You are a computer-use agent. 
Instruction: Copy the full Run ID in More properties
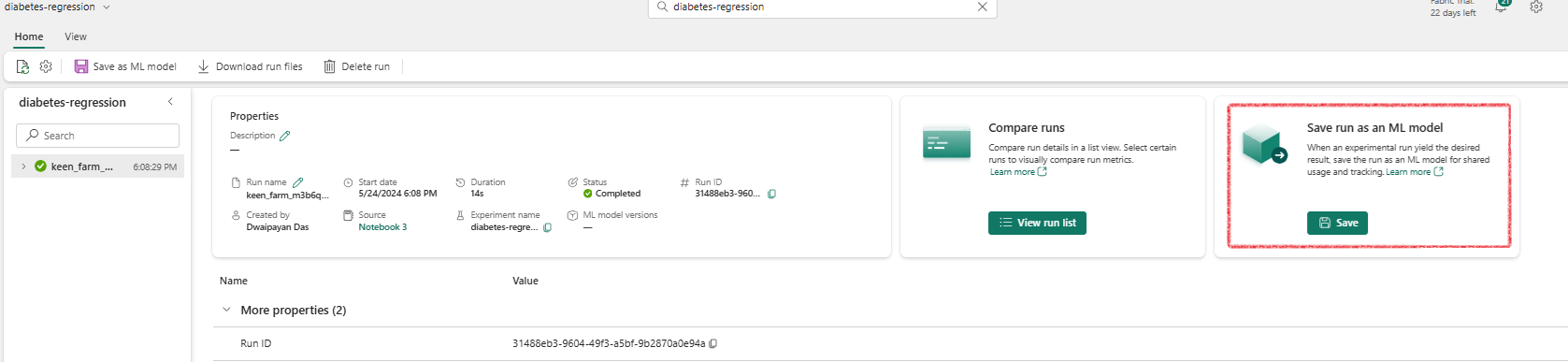pos(713,343)
